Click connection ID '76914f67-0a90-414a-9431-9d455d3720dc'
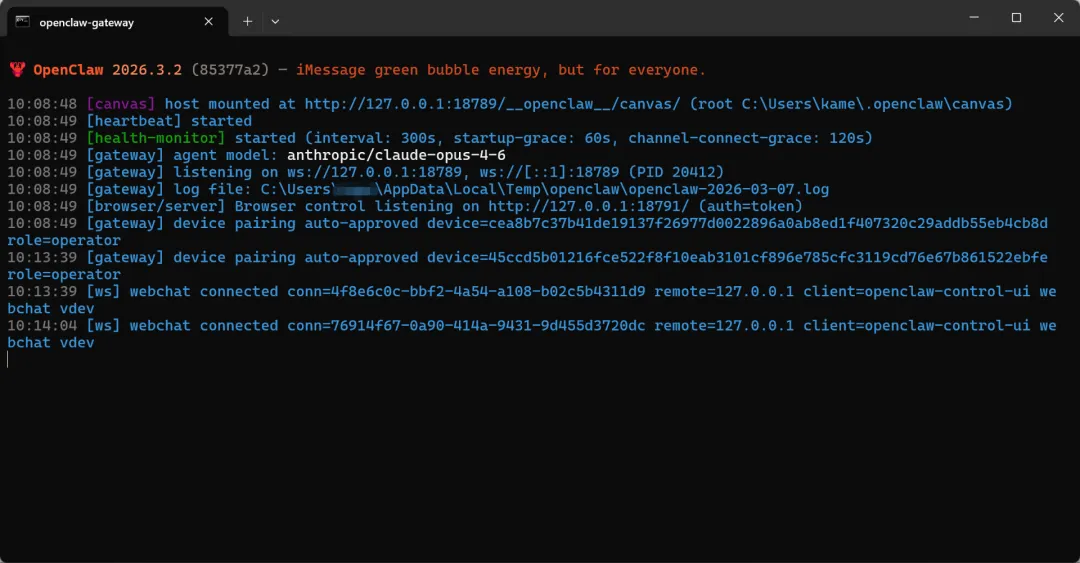Screen dimensions: 1080x563 (x=488, y=325)
